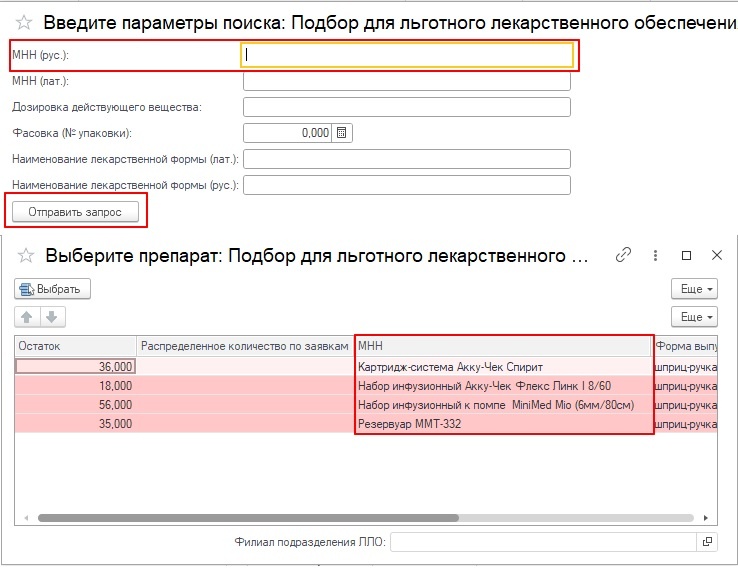Click the favorites star beside 'Введите параметры поиска'
This screenshot has height=575, width=738.
pos(23,23)
